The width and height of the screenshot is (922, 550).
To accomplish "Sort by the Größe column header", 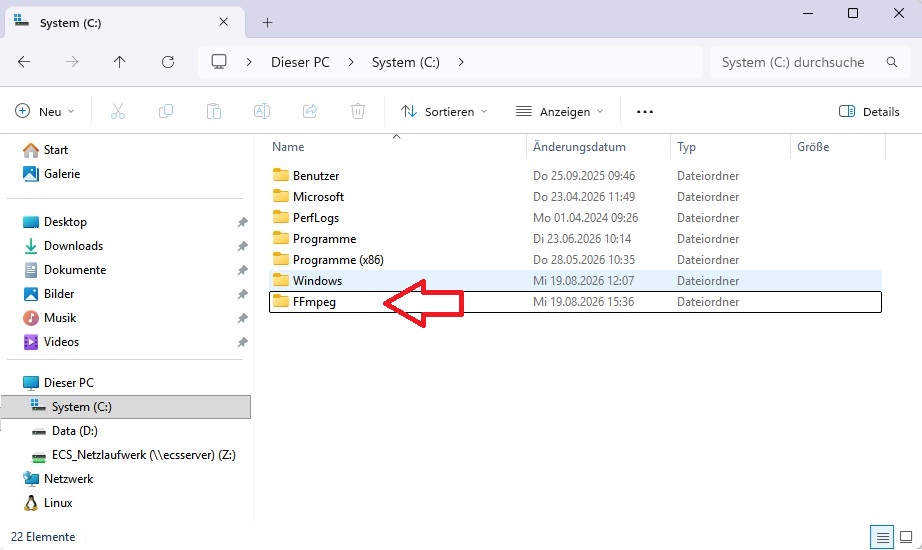I will coord(813,147).
